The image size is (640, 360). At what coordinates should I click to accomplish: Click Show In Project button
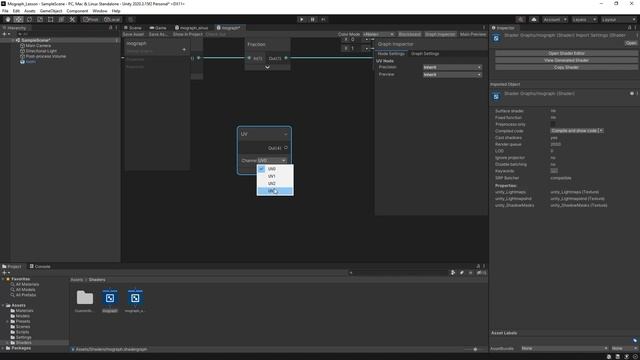(x=187, y=34)
